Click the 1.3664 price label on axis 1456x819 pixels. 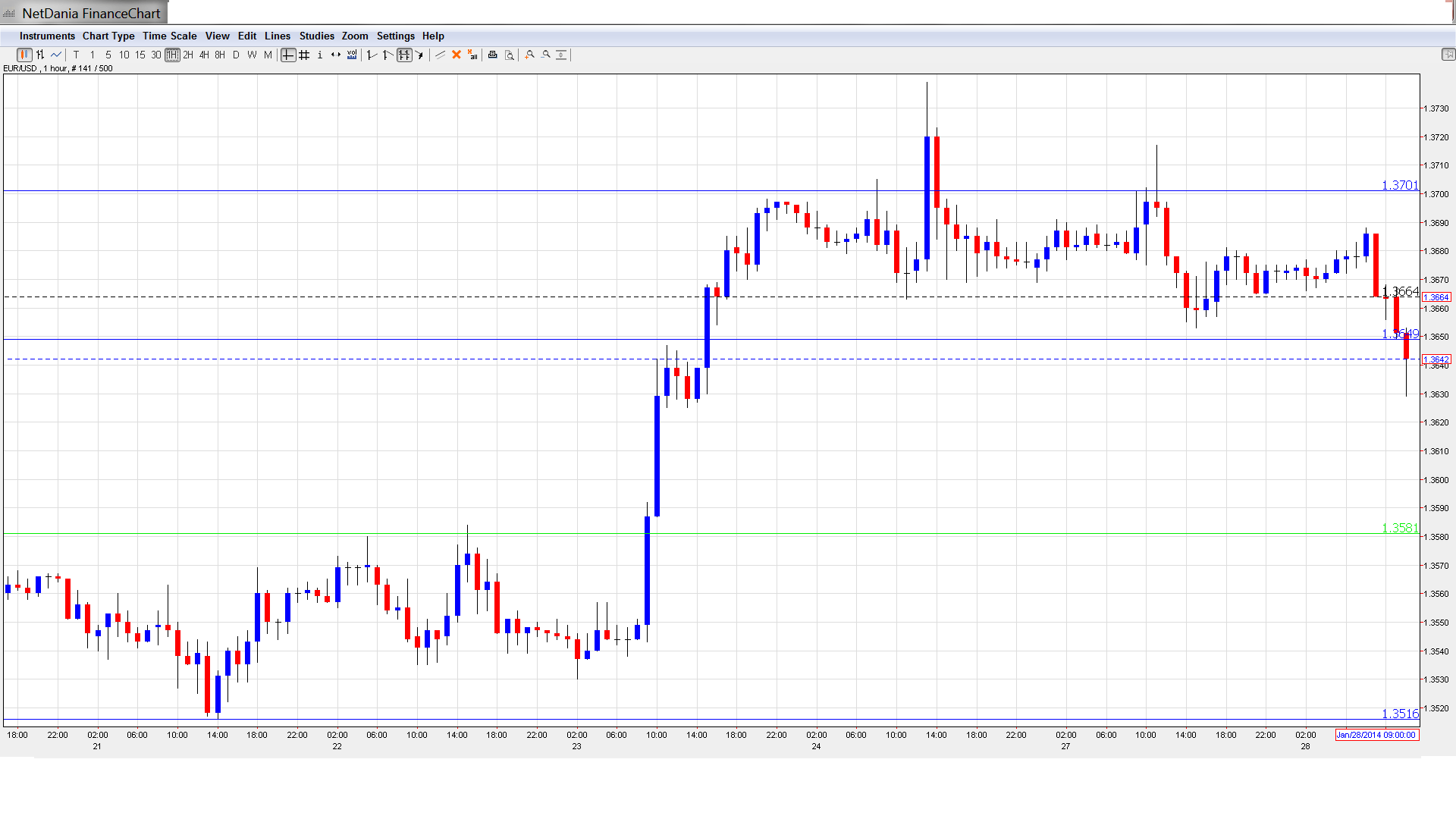coord(1436,297)
